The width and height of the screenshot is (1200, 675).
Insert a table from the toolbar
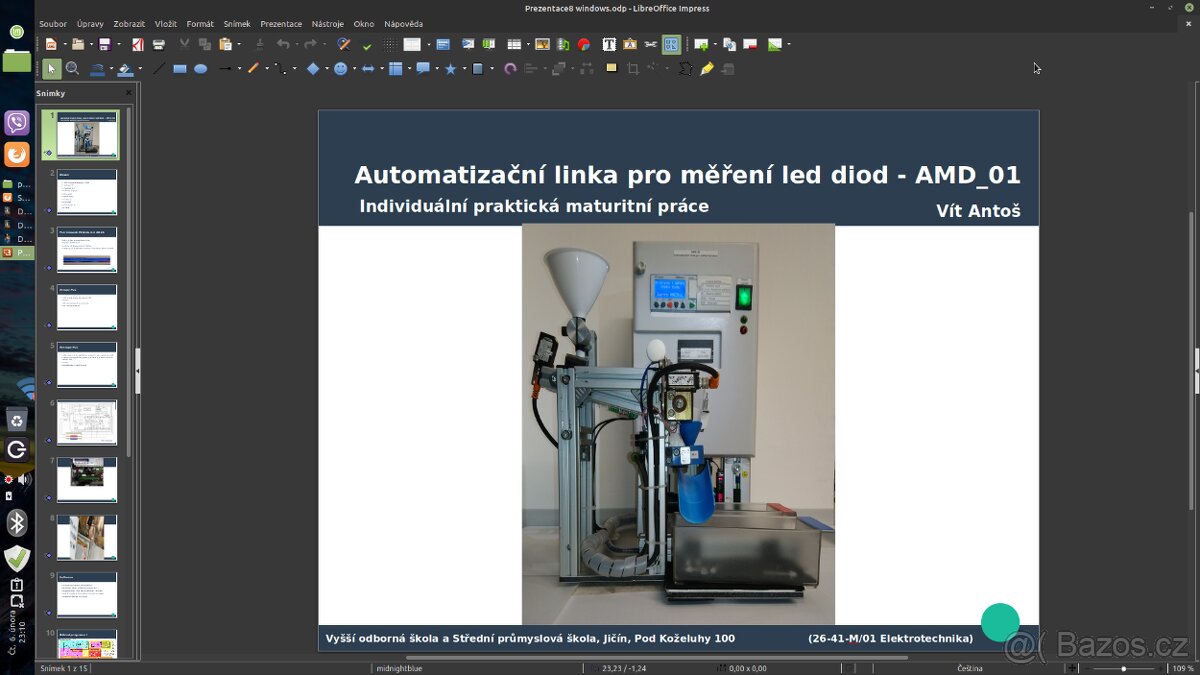tap(514, 44)
